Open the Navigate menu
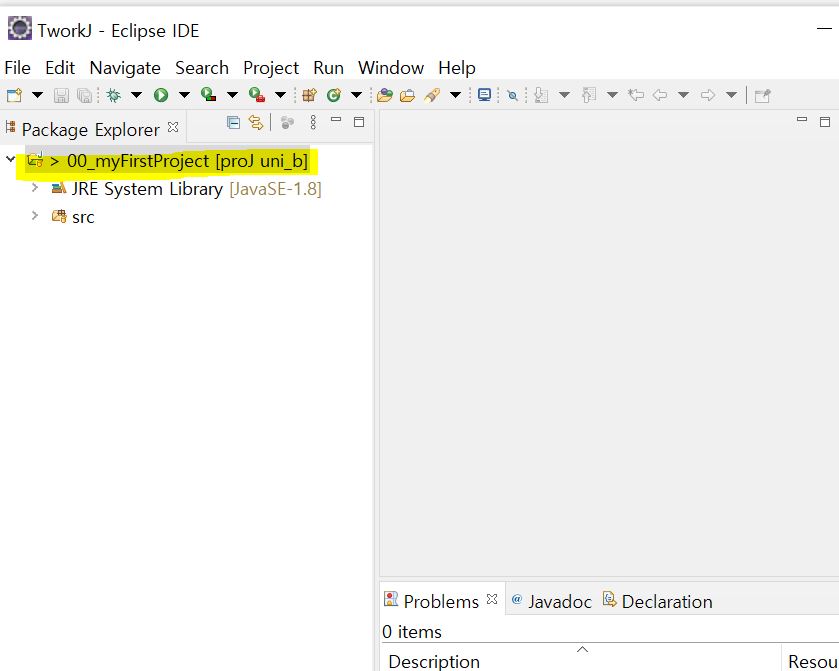The width and height of the screenshot is (839, 671). point(125,68)
